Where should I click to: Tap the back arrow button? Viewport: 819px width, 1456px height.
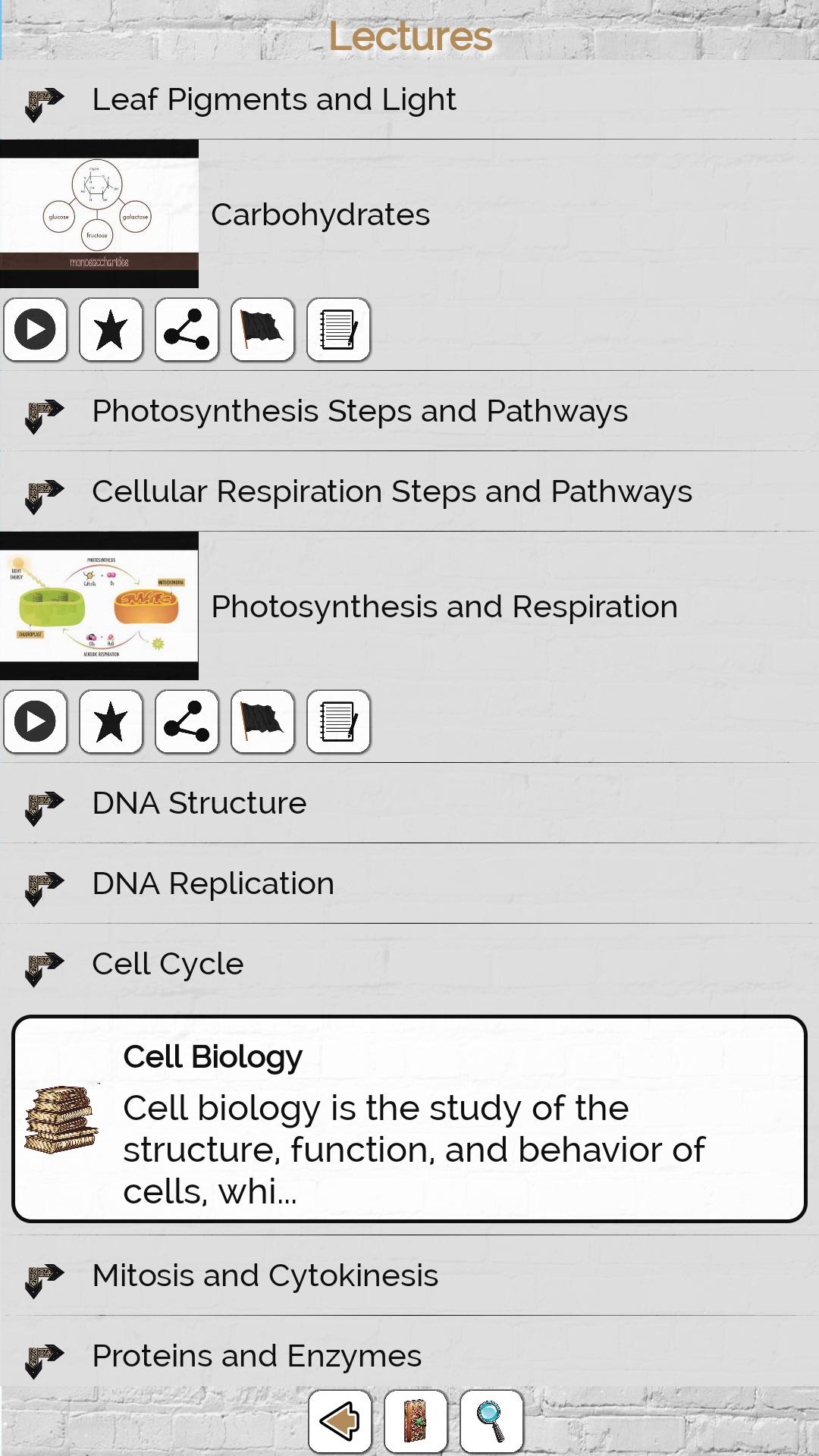(x=340, y=1421)
